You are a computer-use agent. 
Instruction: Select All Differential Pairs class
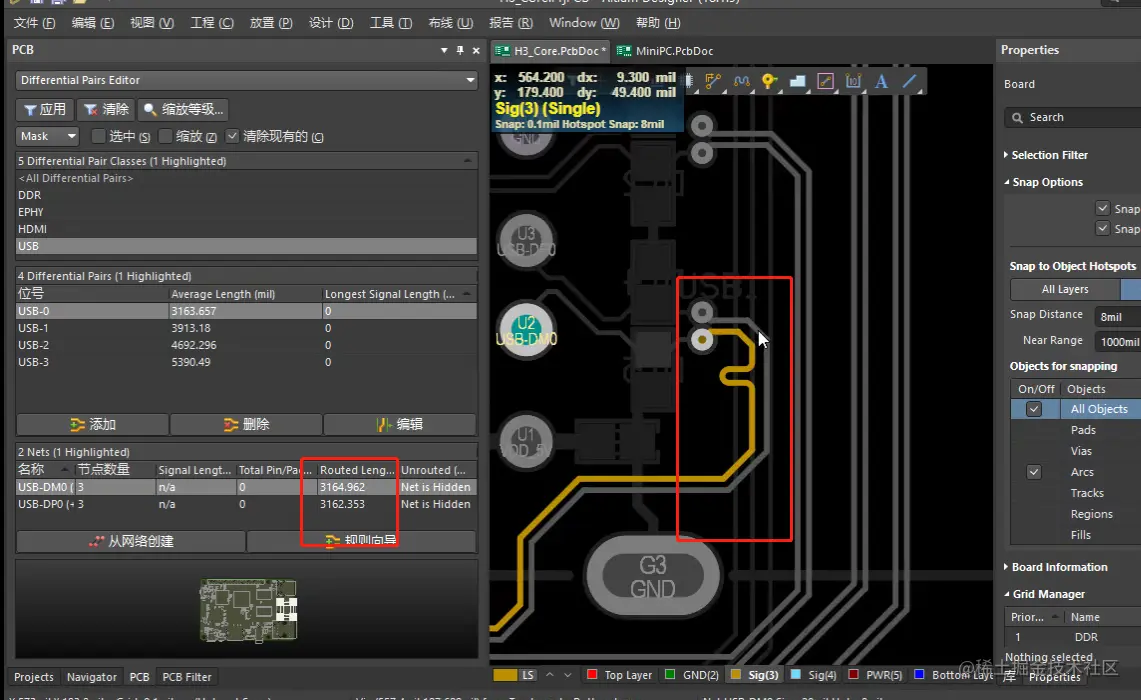click(246, 178)
